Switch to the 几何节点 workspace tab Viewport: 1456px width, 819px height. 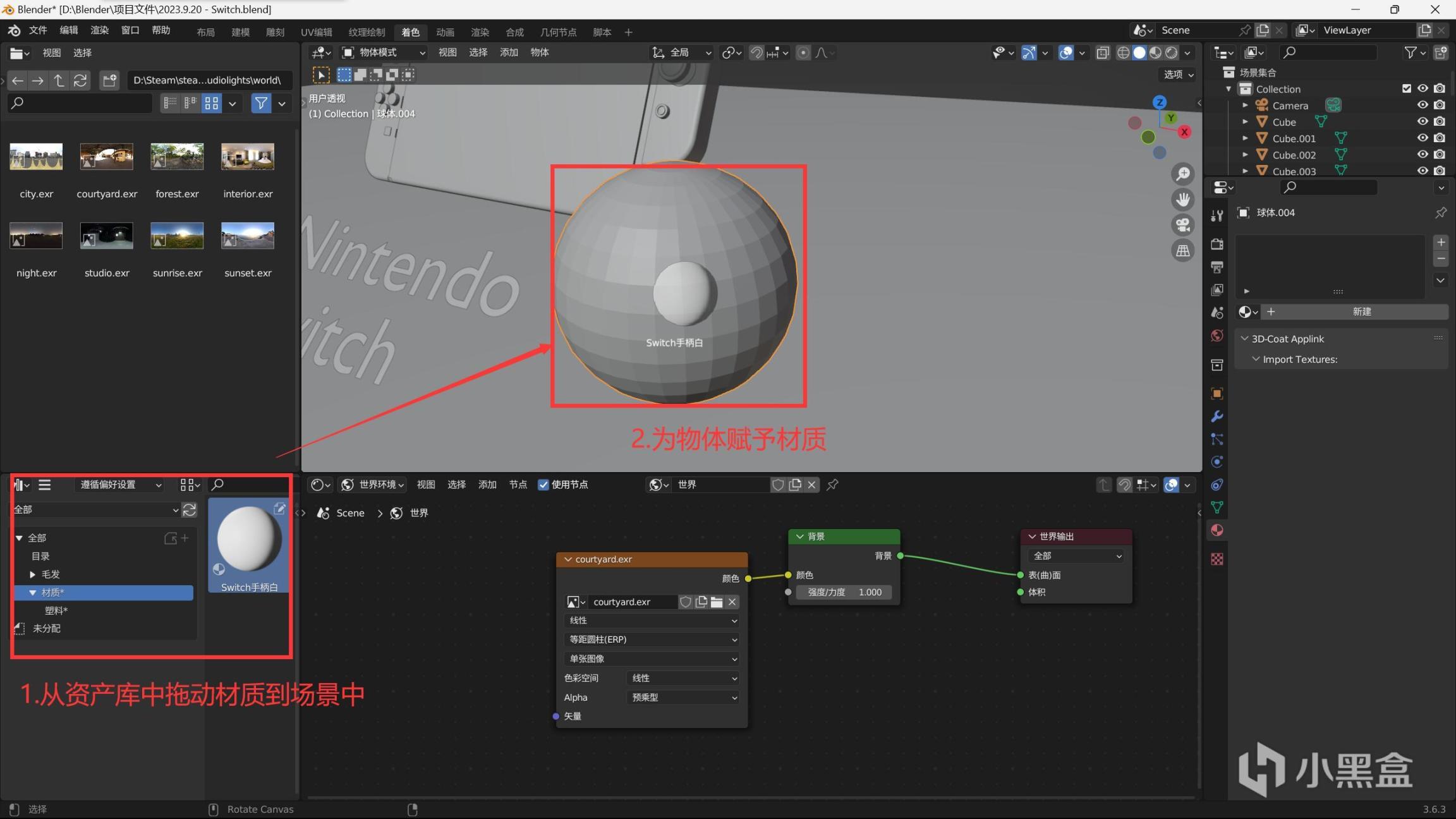pyautogui.click(x=558, y=32)
